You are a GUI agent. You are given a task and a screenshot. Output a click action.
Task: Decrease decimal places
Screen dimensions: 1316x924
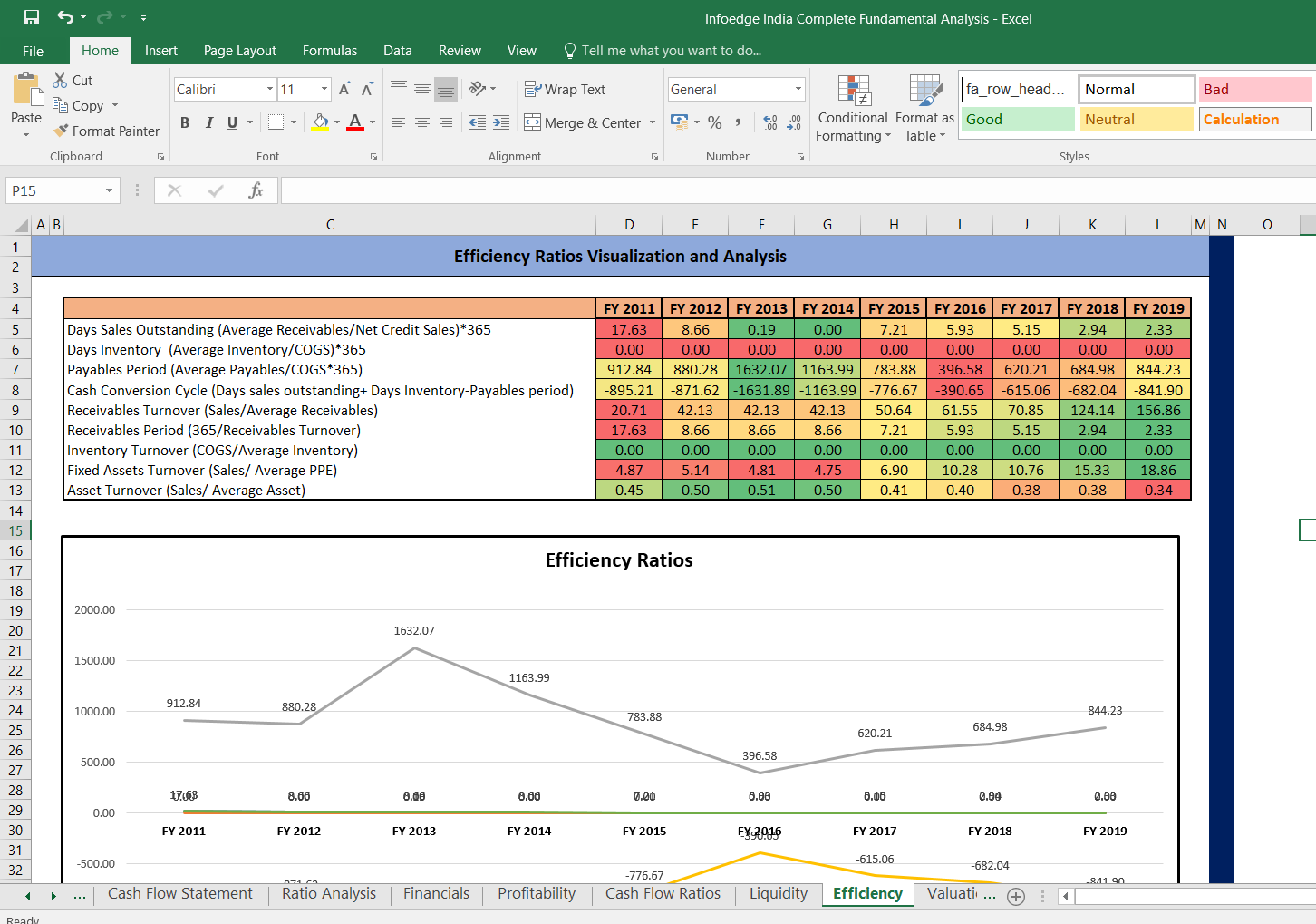tap(794, 122)
